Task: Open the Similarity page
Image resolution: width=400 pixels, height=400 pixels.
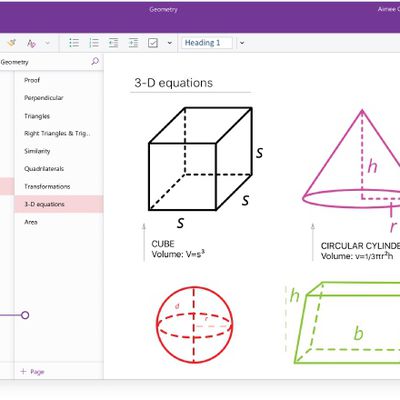Action: 59,151
